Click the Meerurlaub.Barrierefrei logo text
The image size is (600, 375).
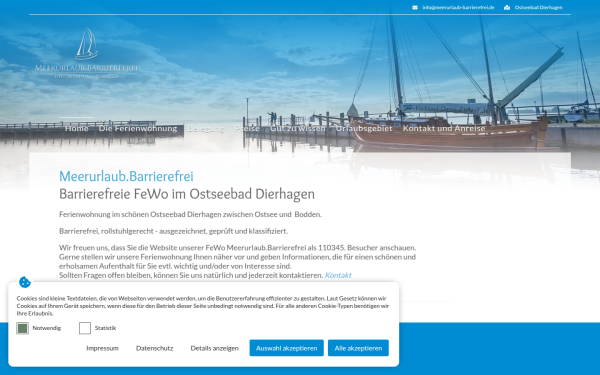point(86,68)
